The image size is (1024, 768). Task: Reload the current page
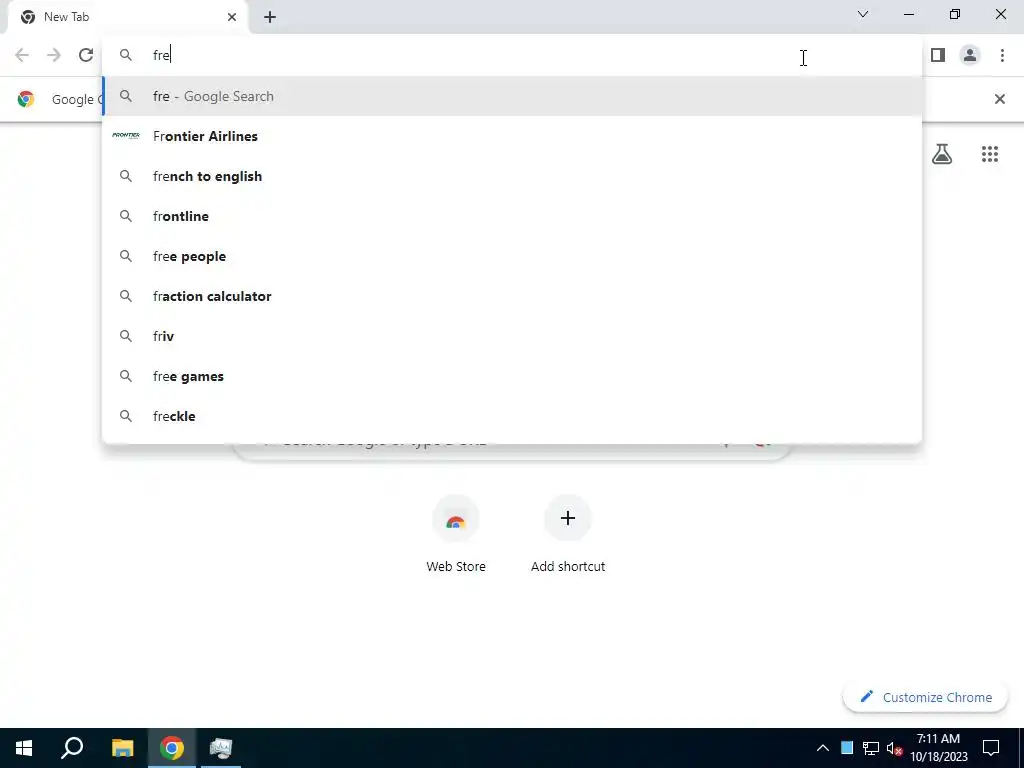pyautogui.click(x=86, y=56)
